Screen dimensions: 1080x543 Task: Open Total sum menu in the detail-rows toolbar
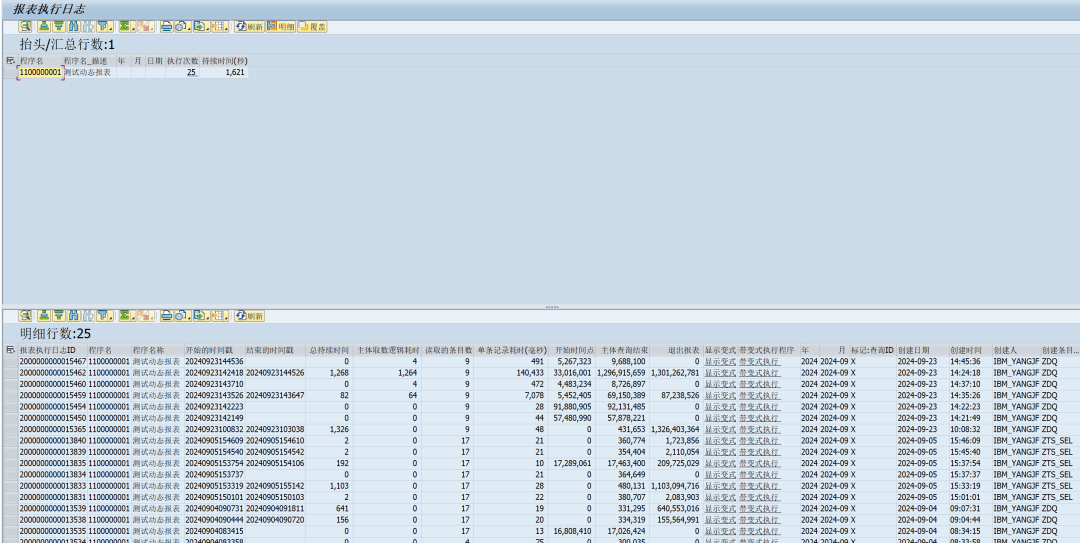pyautogui.click(x=127, y=316)
